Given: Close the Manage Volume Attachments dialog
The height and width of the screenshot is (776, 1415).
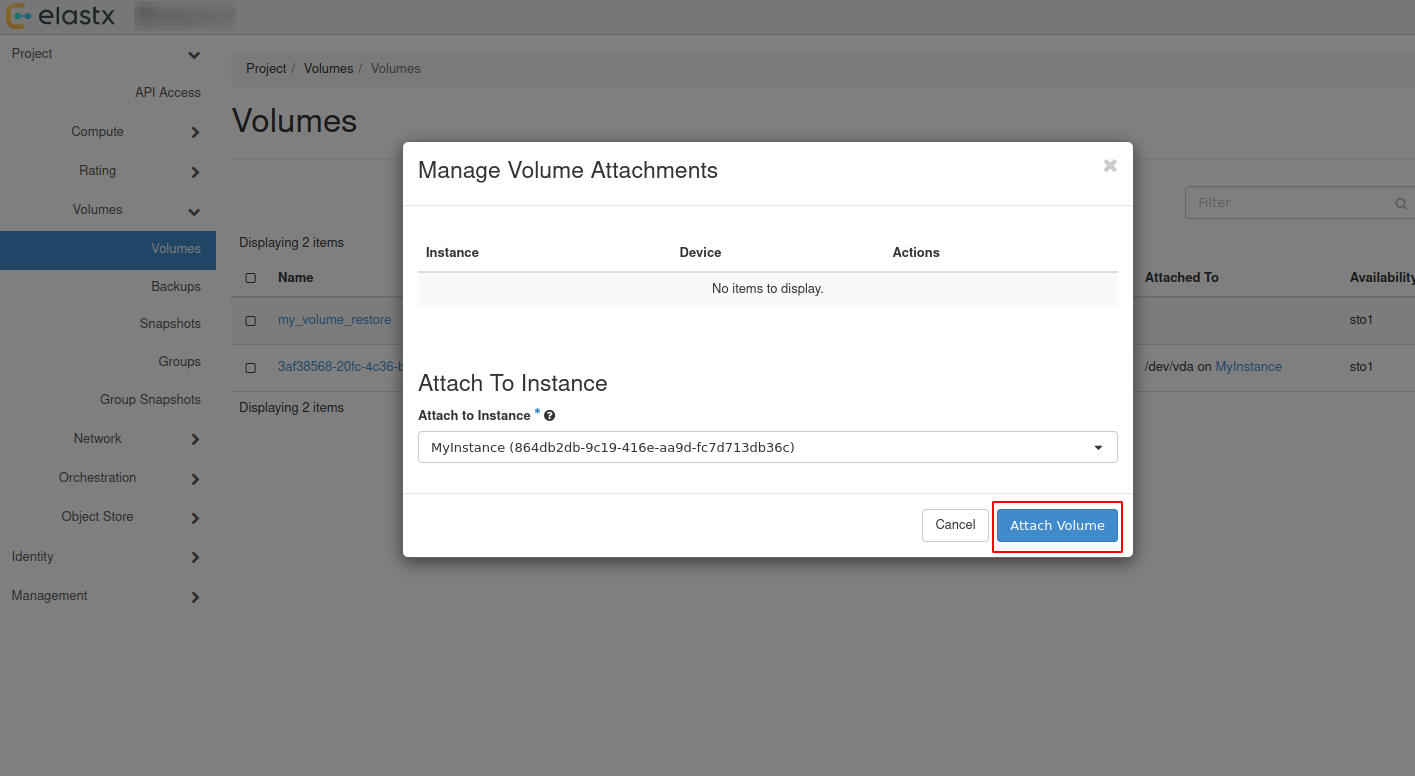Looking at the screenshot, I should [x=1109, y=166].
